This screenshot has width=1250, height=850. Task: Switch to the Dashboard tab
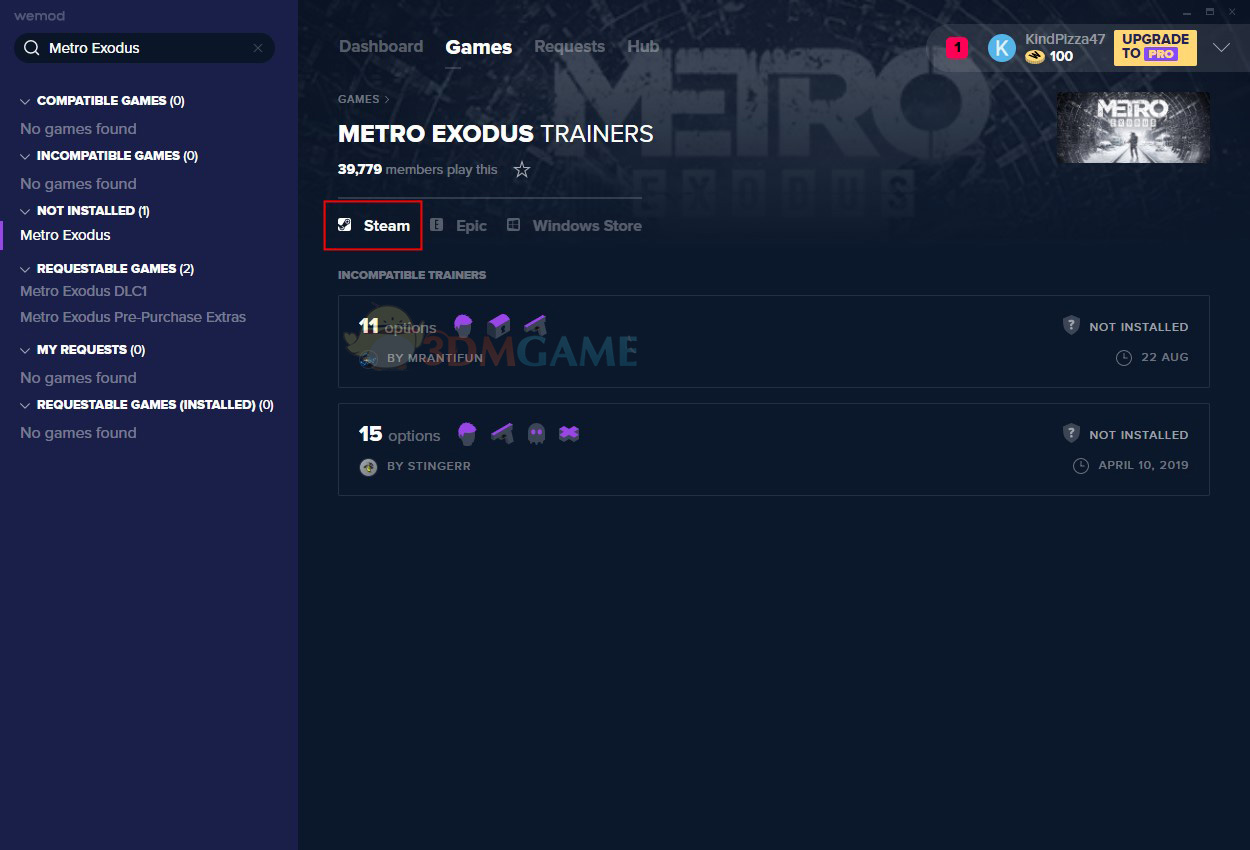click(x=381, y=47)
